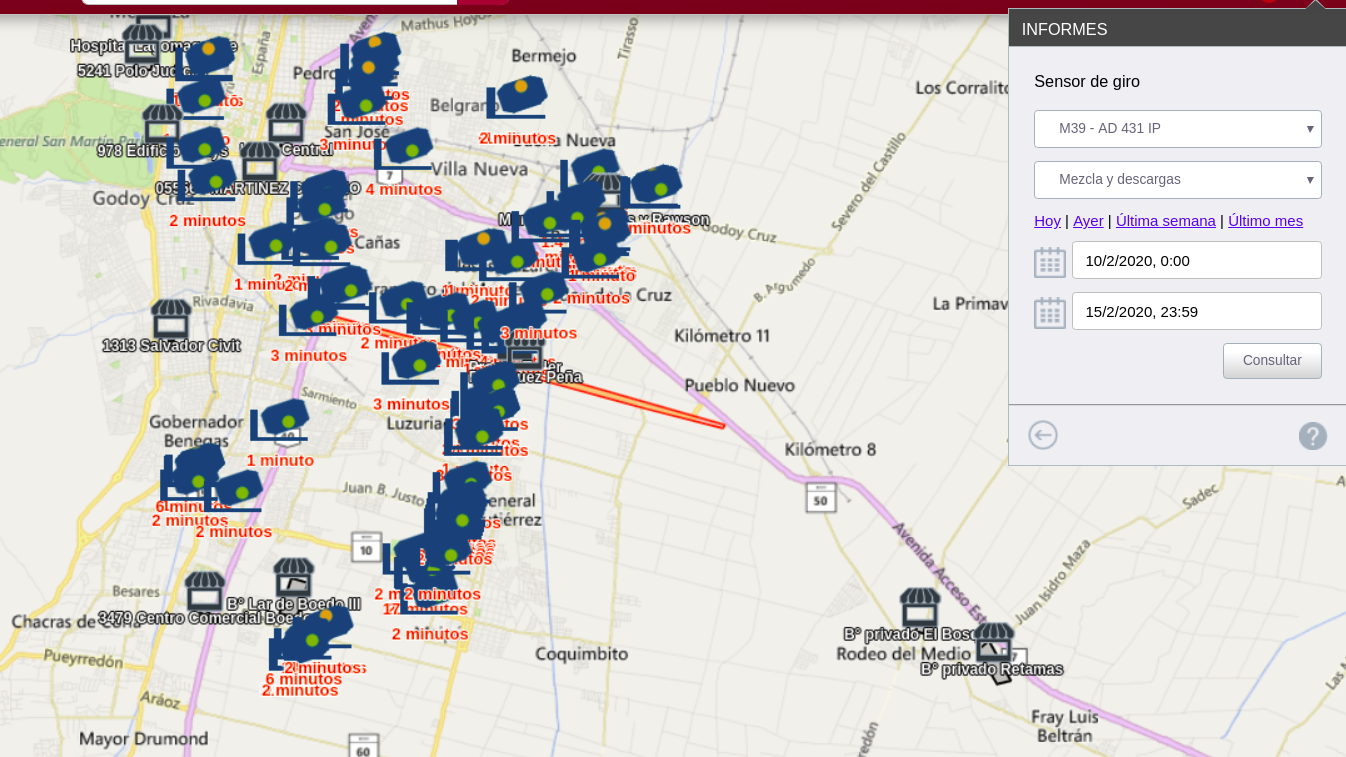1346x757 pixels.
Task: Set range to Último mes
Action: pos(1265,221)
